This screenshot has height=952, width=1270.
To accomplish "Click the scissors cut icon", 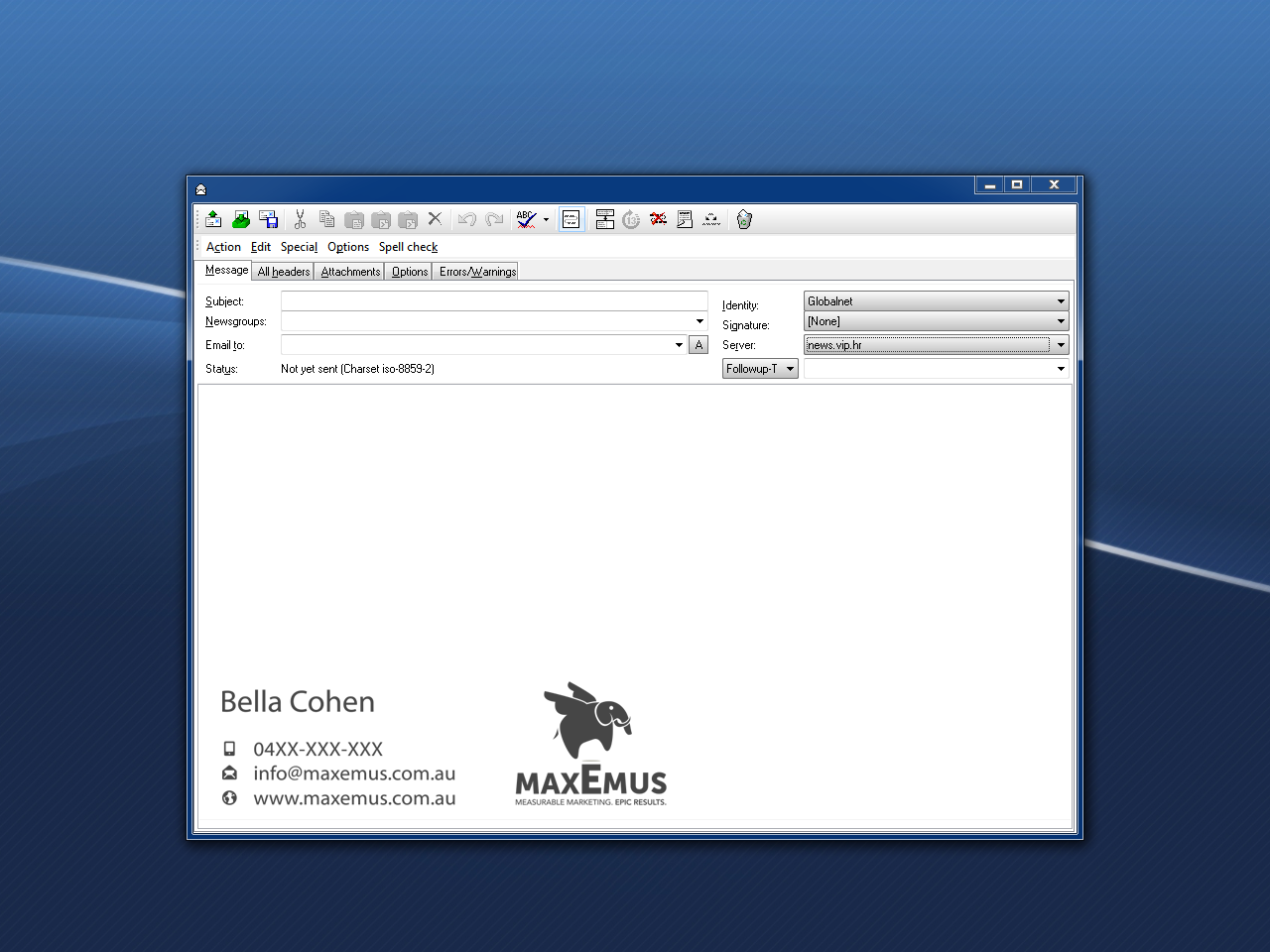I will click(300, 219).
